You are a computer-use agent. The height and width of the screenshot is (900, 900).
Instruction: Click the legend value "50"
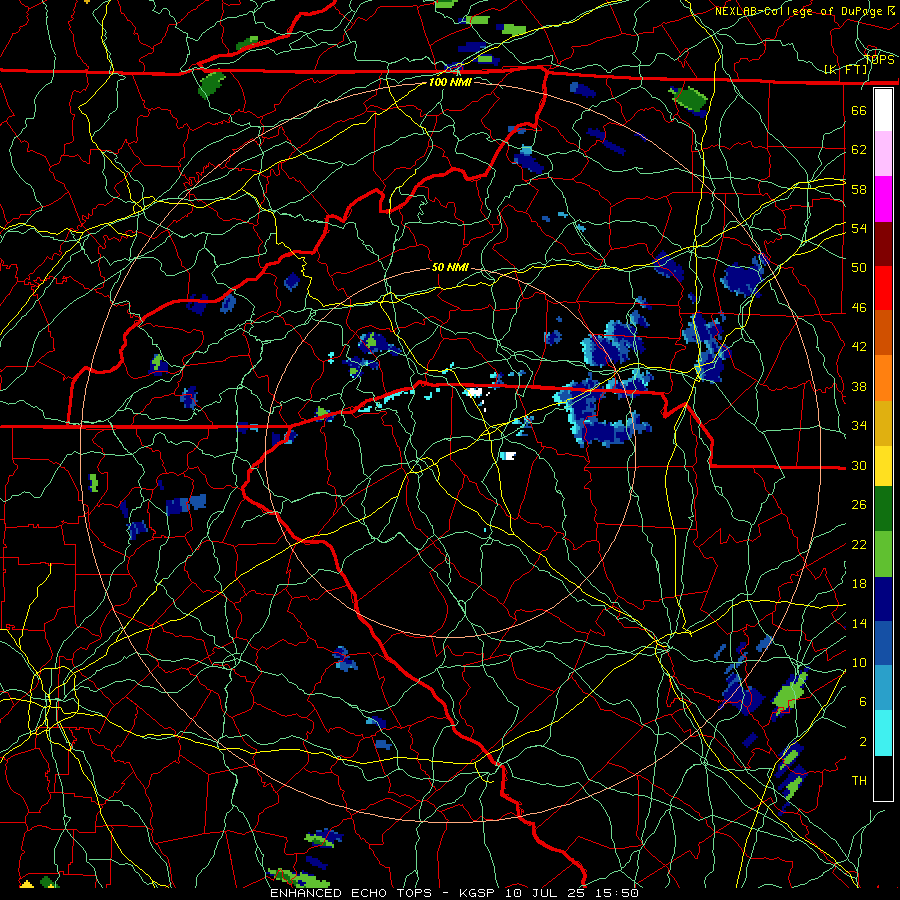point(859,268)
